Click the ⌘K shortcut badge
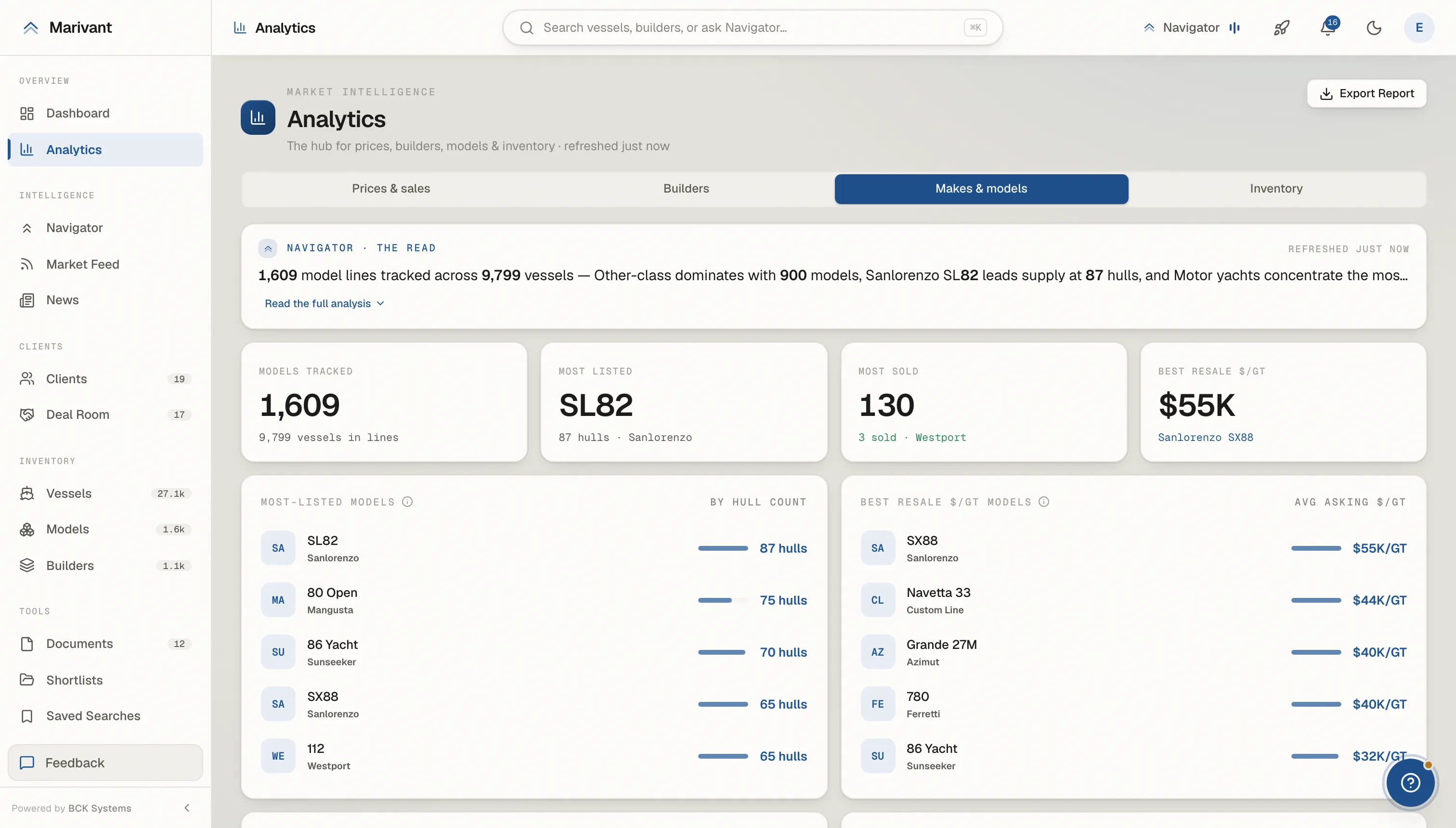The width and height of the screenshot is (1456, 828). (975, 27)
